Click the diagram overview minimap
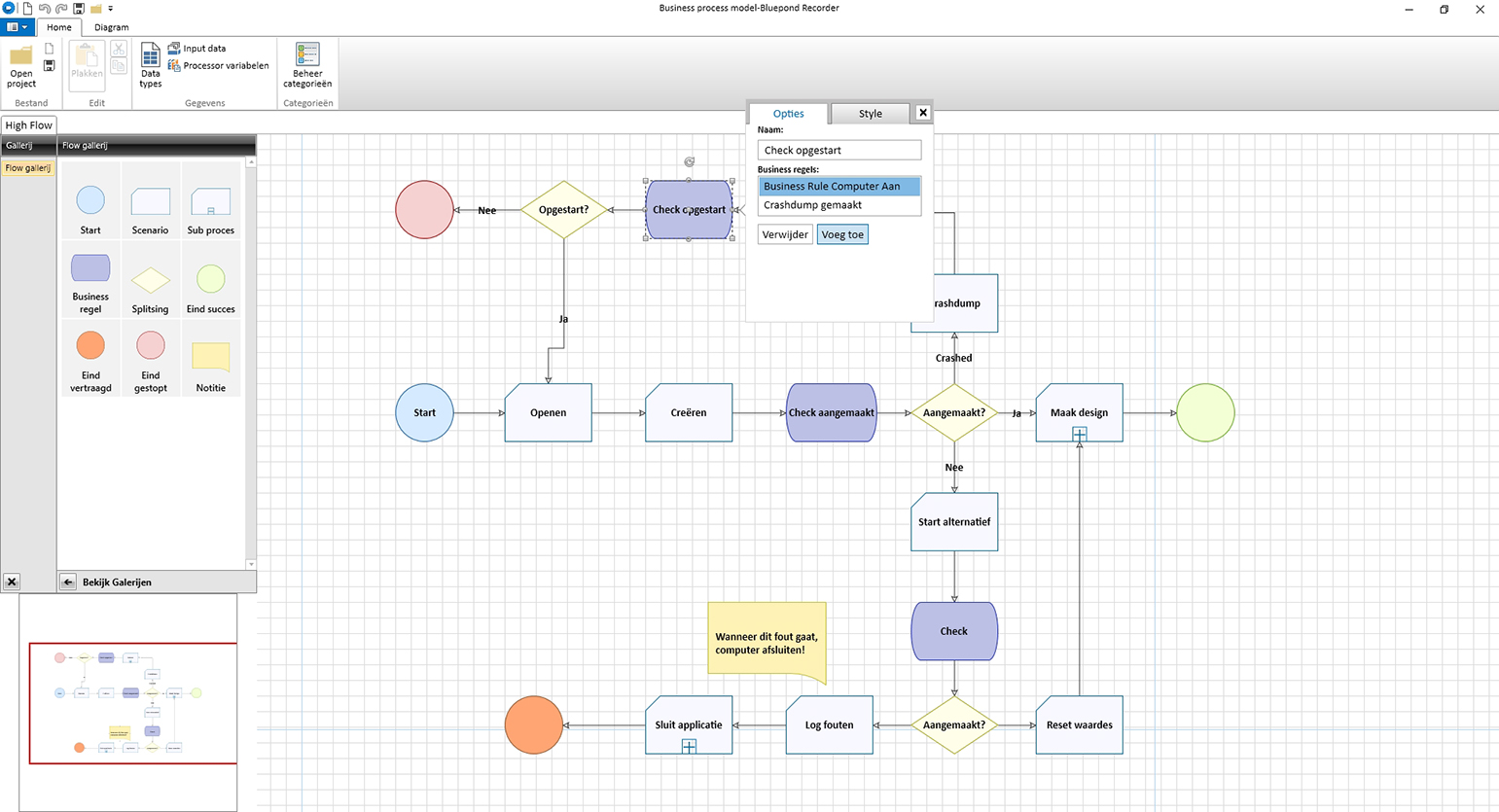 [x=128, y=702]
